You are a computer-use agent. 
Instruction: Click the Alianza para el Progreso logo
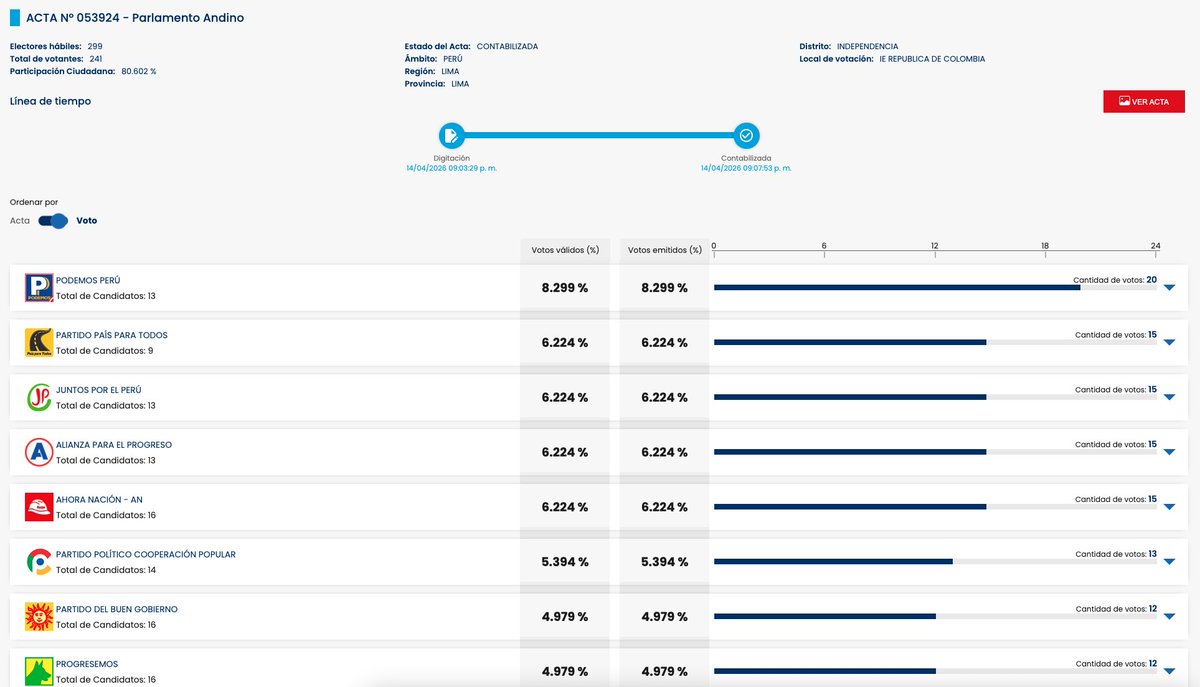pos(39,453)
